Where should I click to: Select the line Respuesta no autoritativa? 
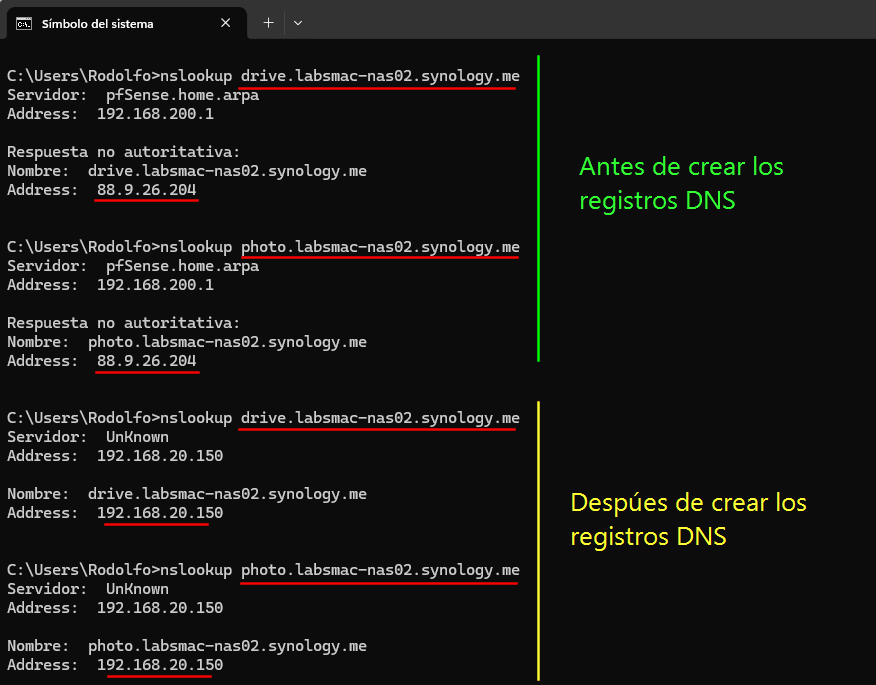tap(125, 152)
